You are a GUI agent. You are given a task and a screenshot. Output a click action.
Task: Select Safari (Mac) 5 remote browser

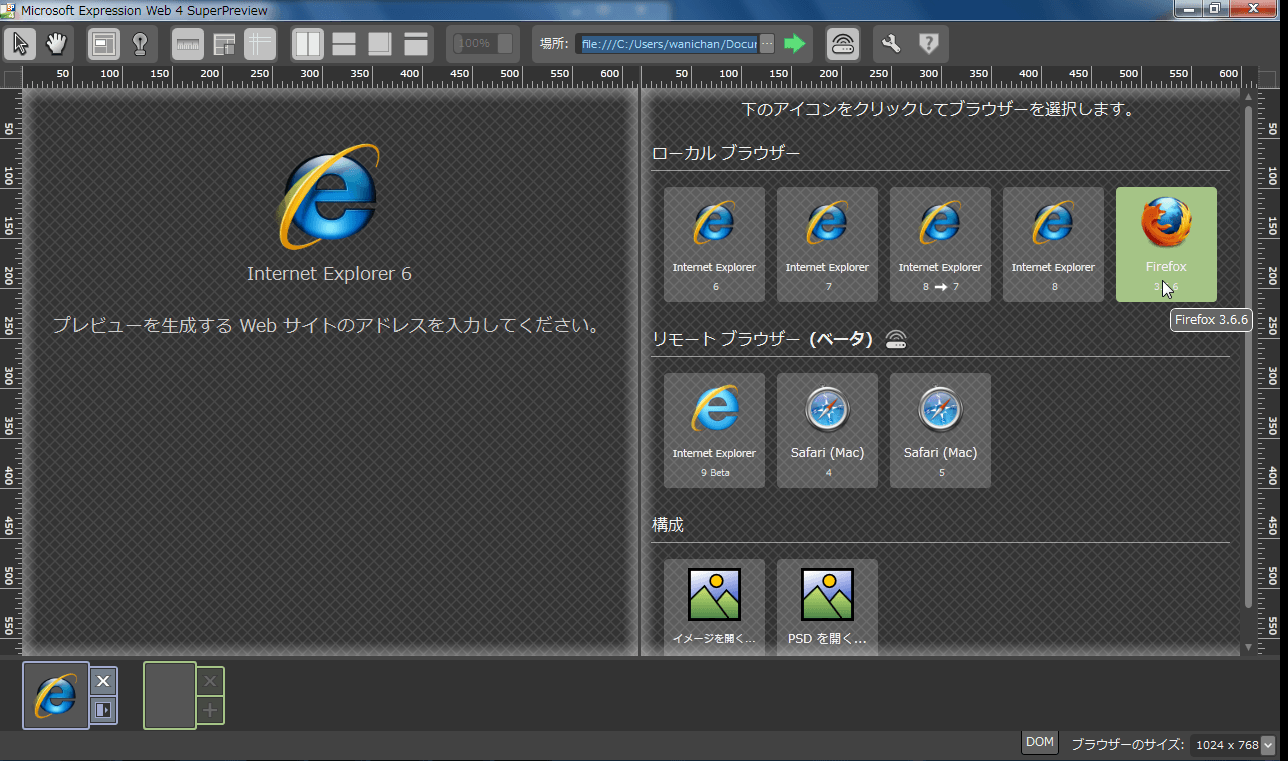(x=940, y=430)
